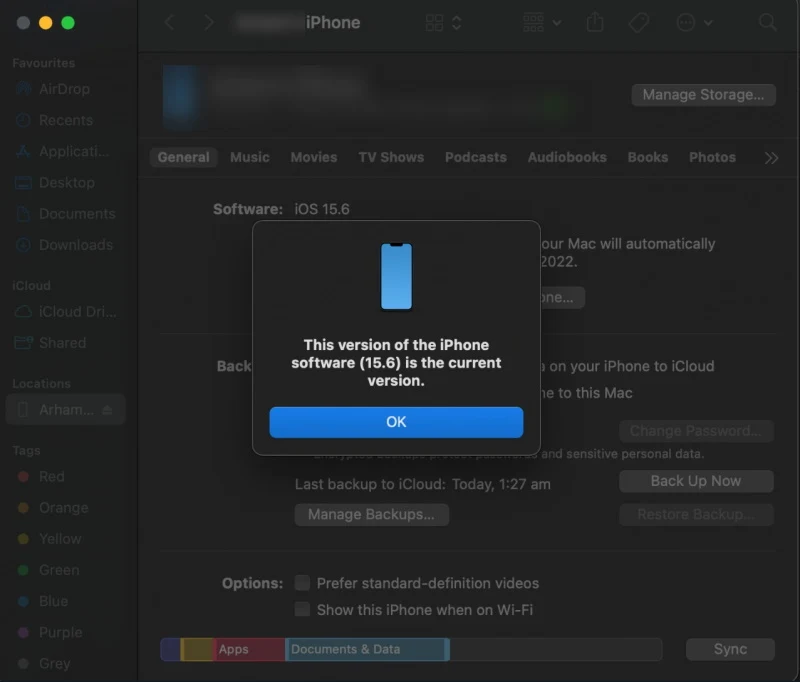Open the Podcasts tab
Screen dimensions: 800x682
[476, 157]
